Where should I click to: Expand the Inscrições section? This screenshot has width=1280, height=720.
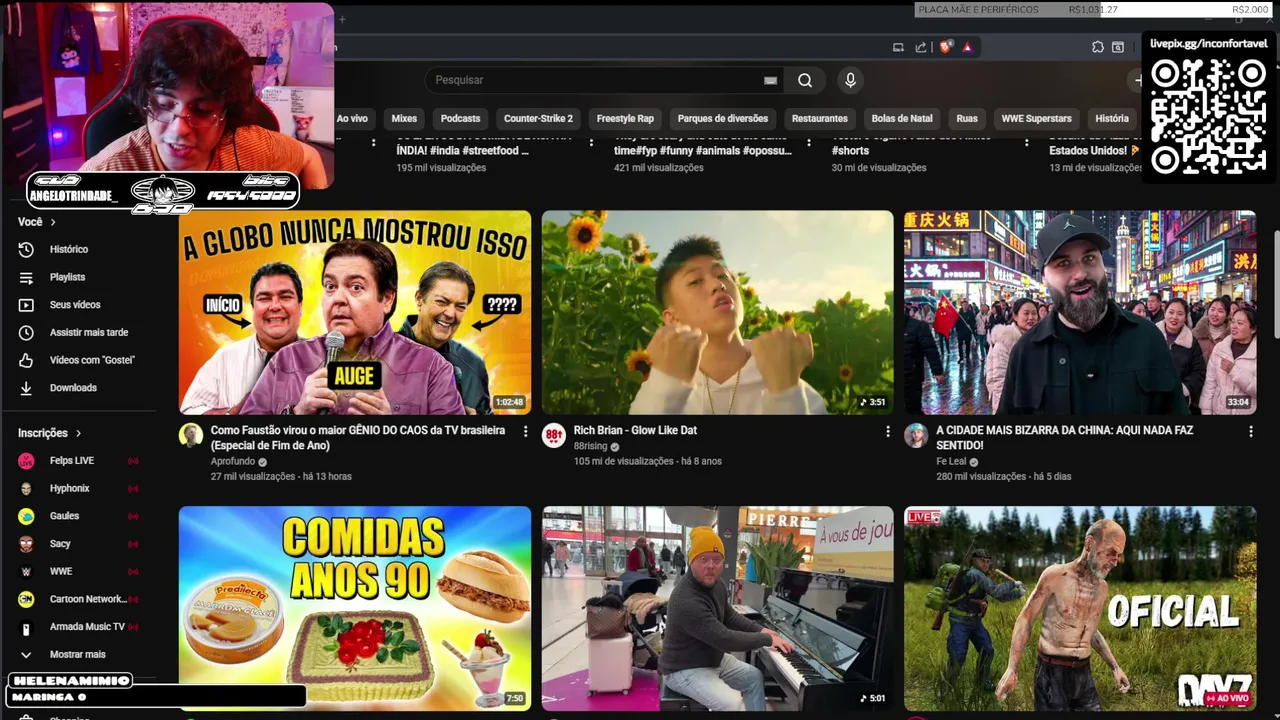tap(50, 433)
